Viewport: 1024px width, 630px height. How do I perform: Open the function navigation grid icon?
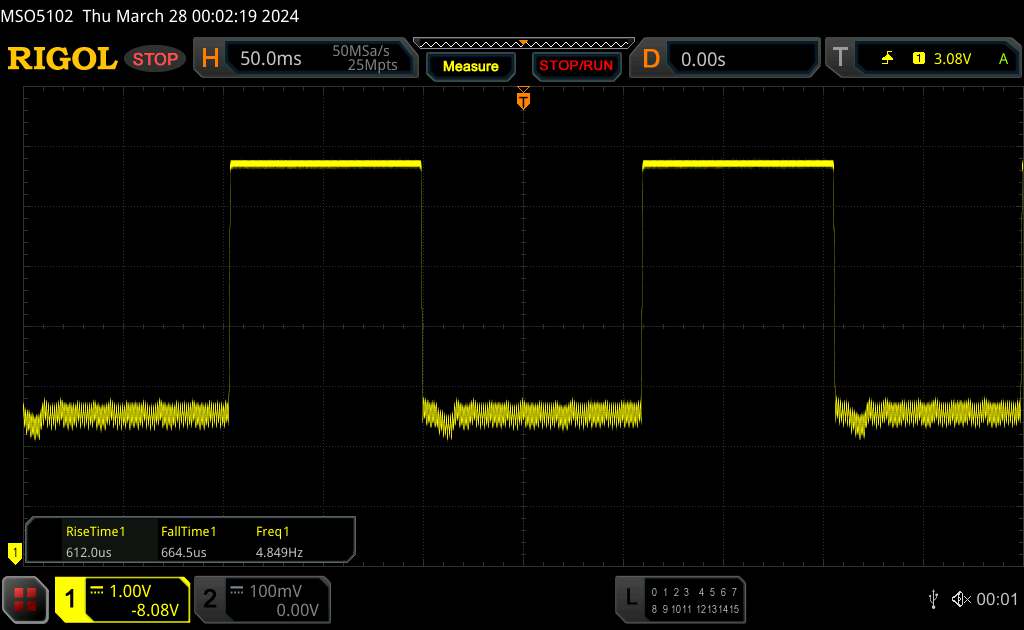pyautogui.click(x=26, y=598)
